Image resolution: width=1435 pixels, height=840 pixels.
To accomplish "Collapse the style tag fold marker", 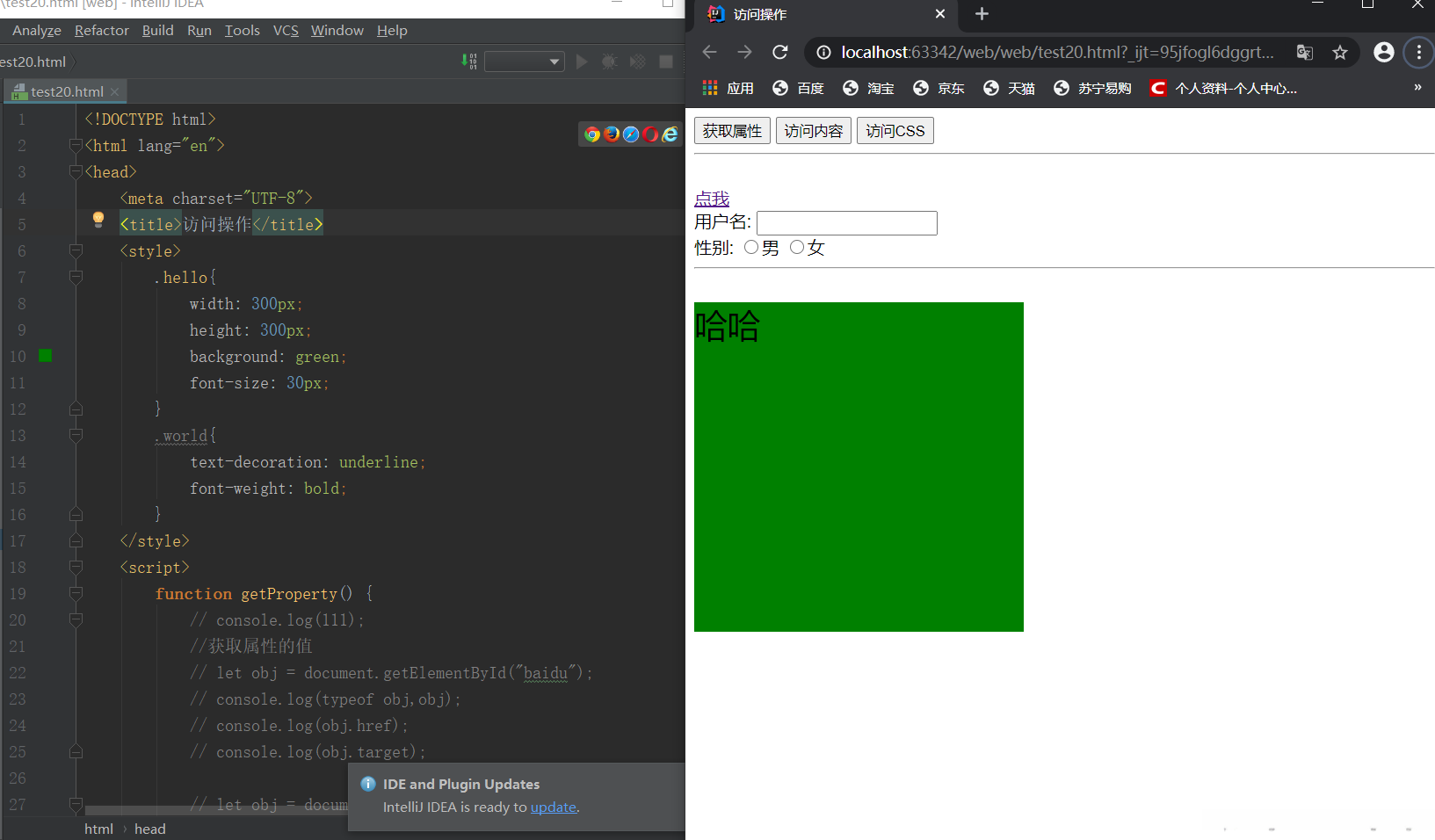I will [76, 251].
